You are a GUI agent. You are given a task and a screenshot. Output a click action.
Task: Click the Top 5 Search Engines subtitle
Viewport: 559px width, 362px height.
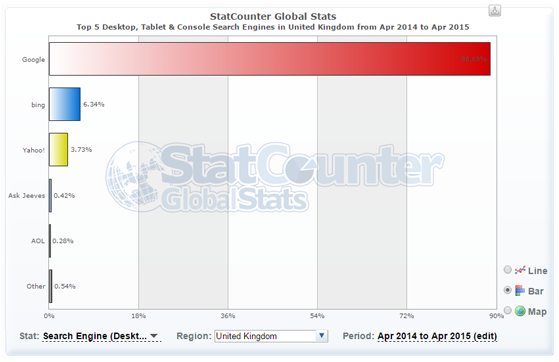click(273, 27)
